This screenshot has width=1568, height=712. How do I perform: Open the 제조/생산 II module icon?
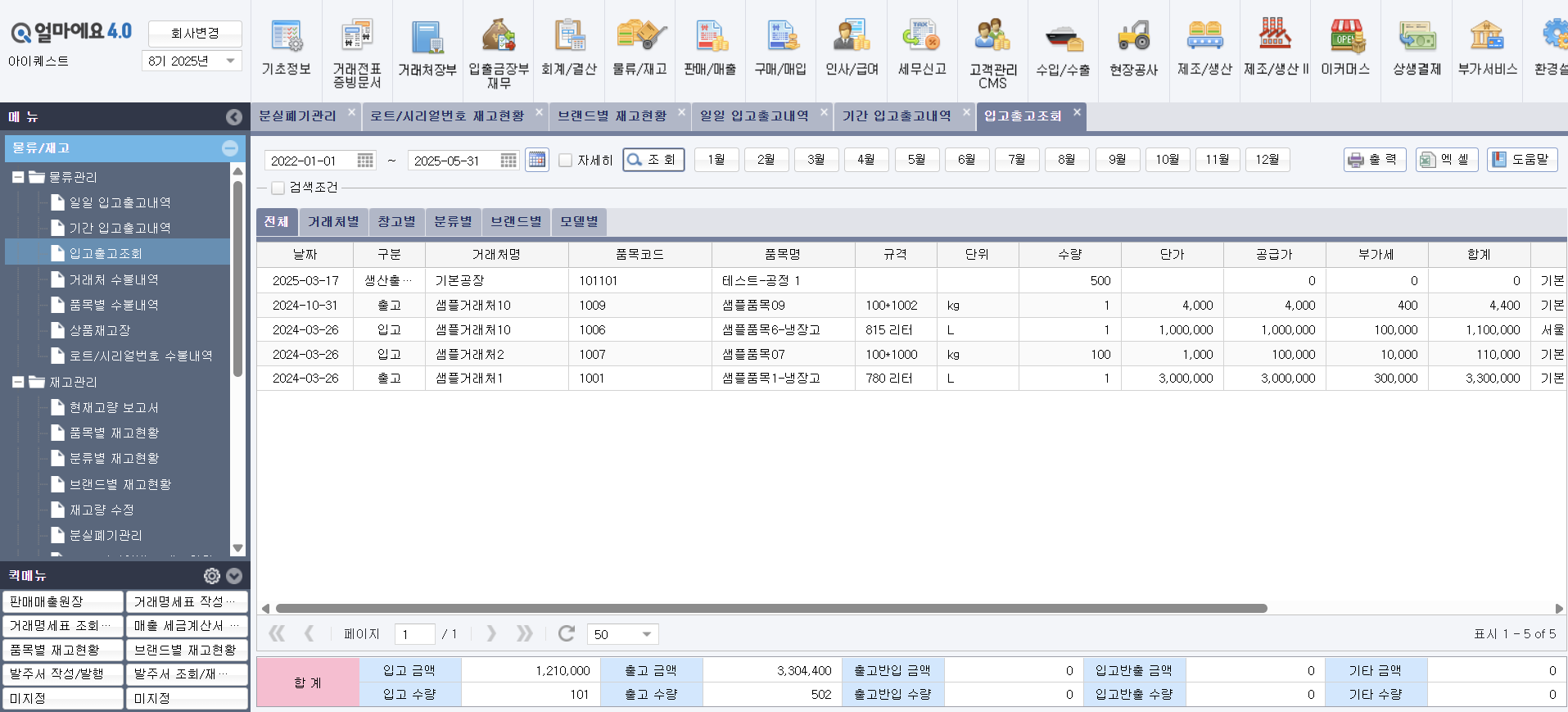[1276, 49]
